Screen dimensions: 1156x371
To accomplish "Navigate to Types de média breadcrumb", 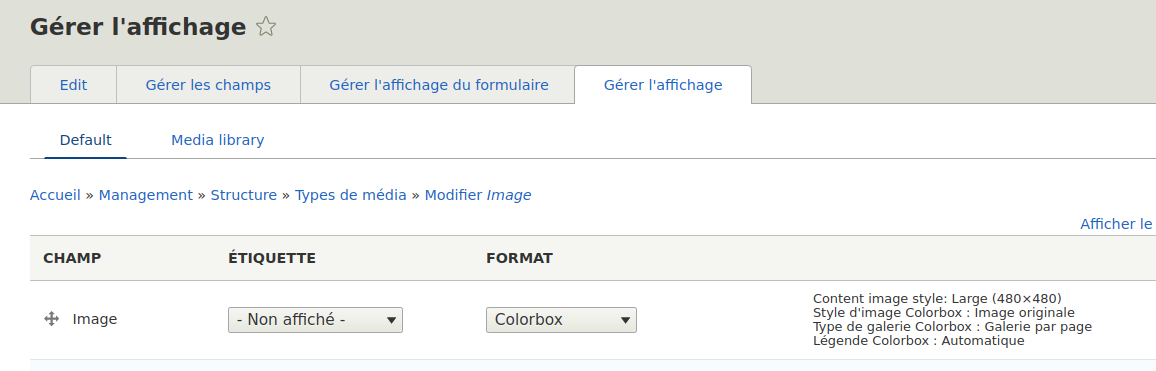I will coord(350,195).
